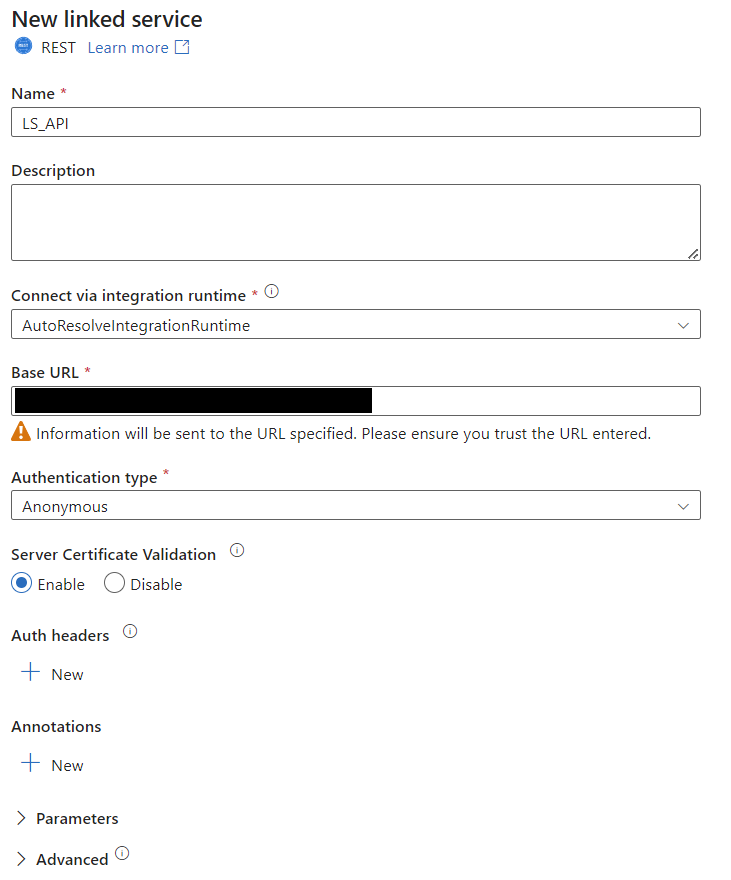Click the info icon next to integration runtime
This screenshot has width=731, height=880.
point(272,291)
